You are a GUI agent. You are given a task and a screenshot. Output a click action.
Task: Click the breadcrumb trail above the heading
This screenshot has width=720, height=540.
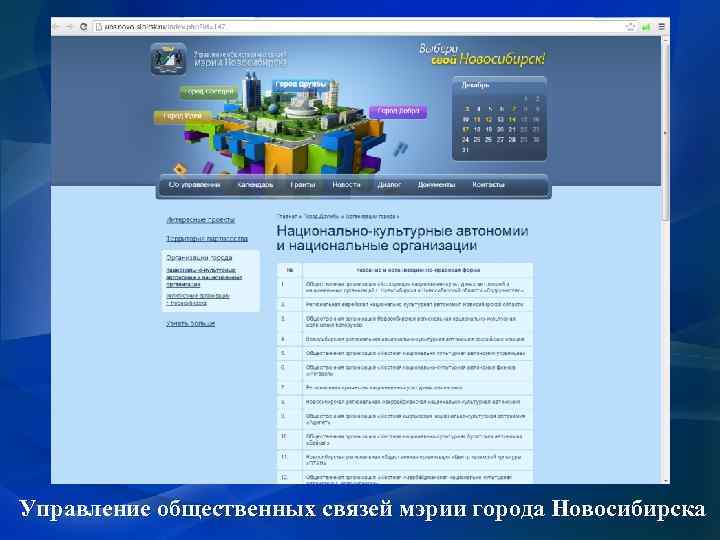(338, 216)
